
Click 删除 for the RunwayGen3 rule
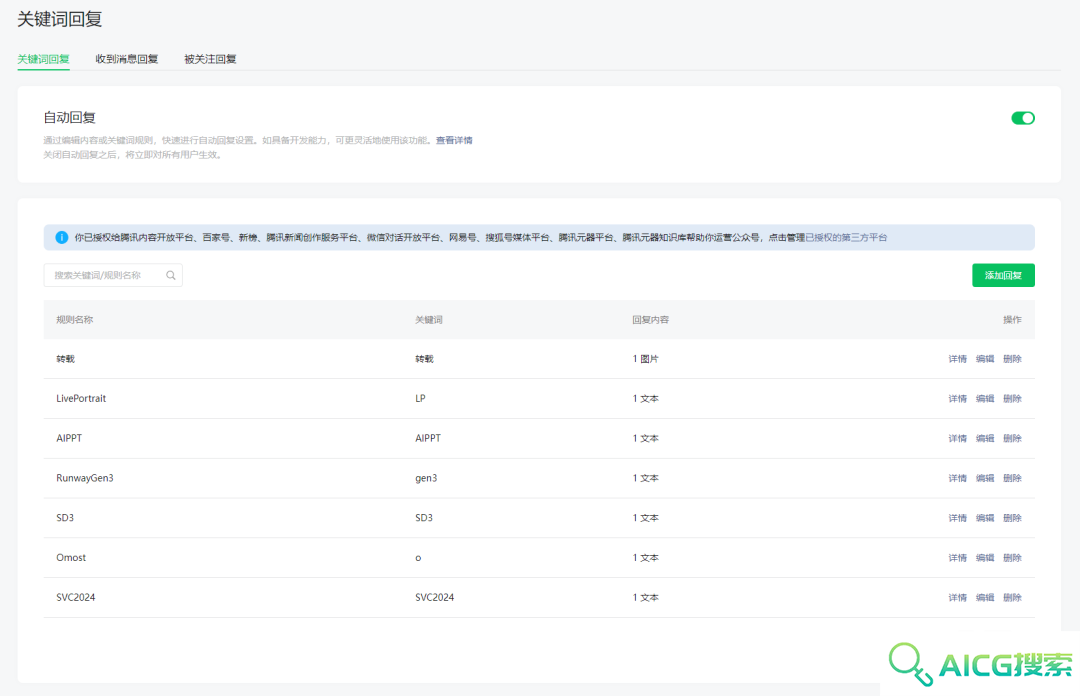click(x=1012, y=478)
